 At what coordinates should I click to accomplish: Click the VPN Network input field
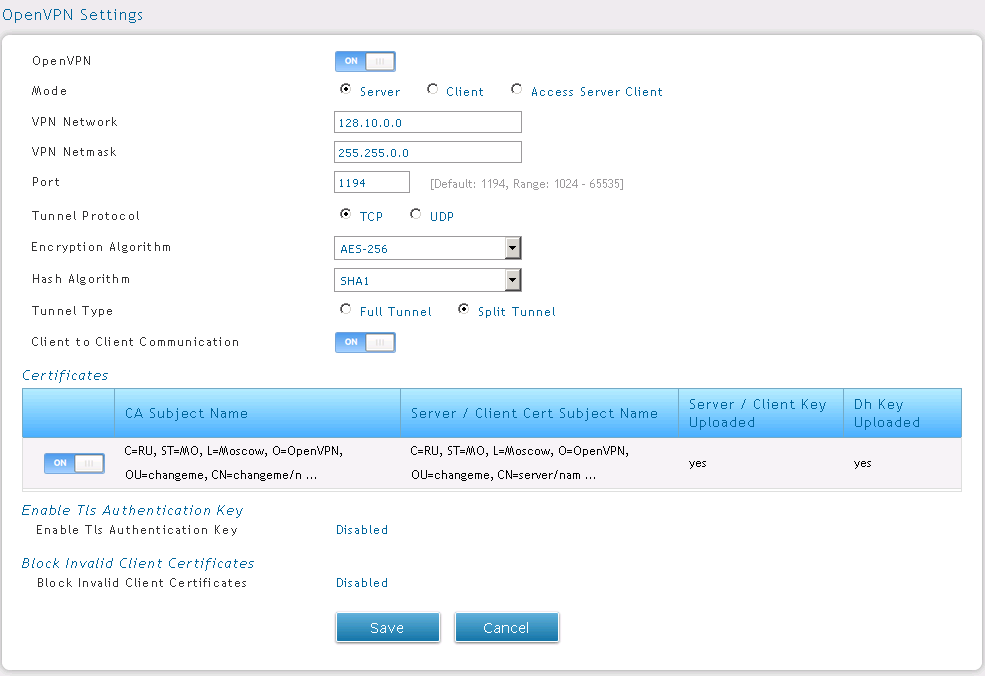pos(428,122)
